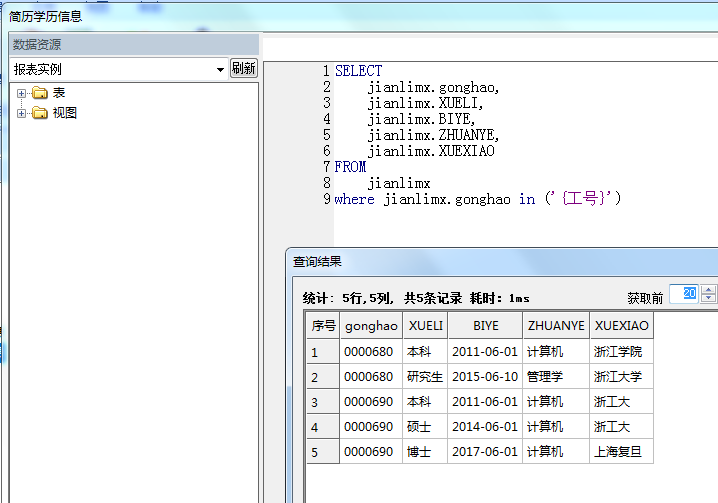Select the 视图 tree item label
This screenshot has height=503, width=718.
point(65,113)
